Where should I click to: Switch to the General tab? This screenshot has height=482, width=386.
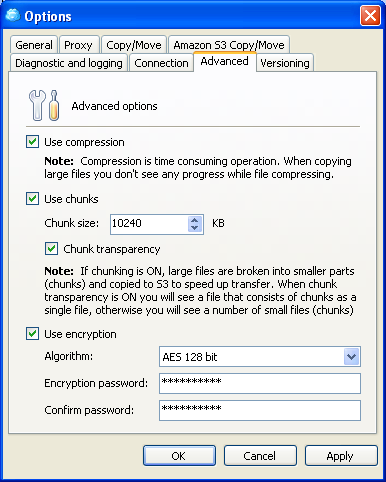(x=34, y=45)
